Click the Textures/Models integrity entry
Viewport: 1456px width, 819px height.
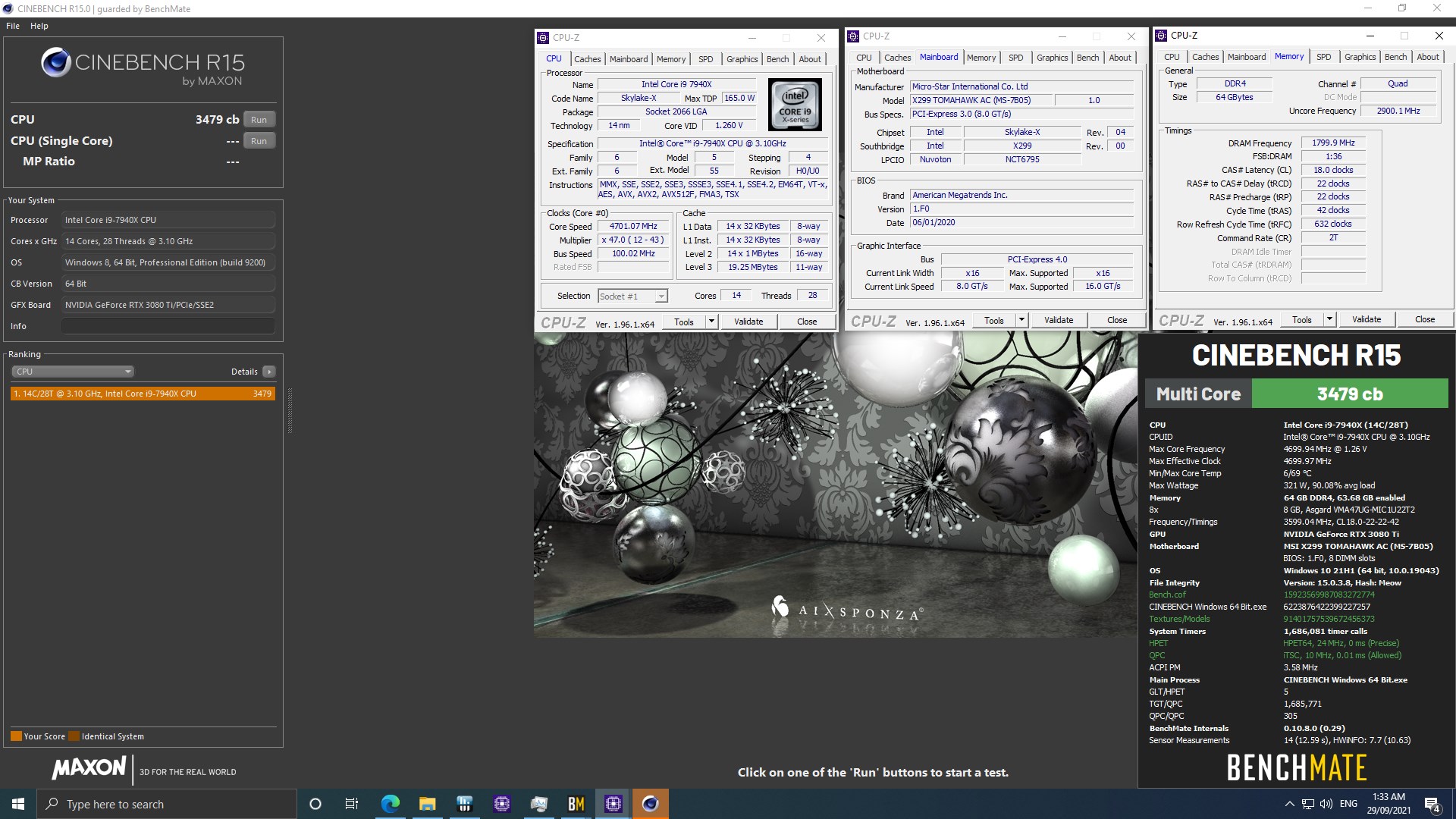pyautogui.click(x=1179, y=619)
